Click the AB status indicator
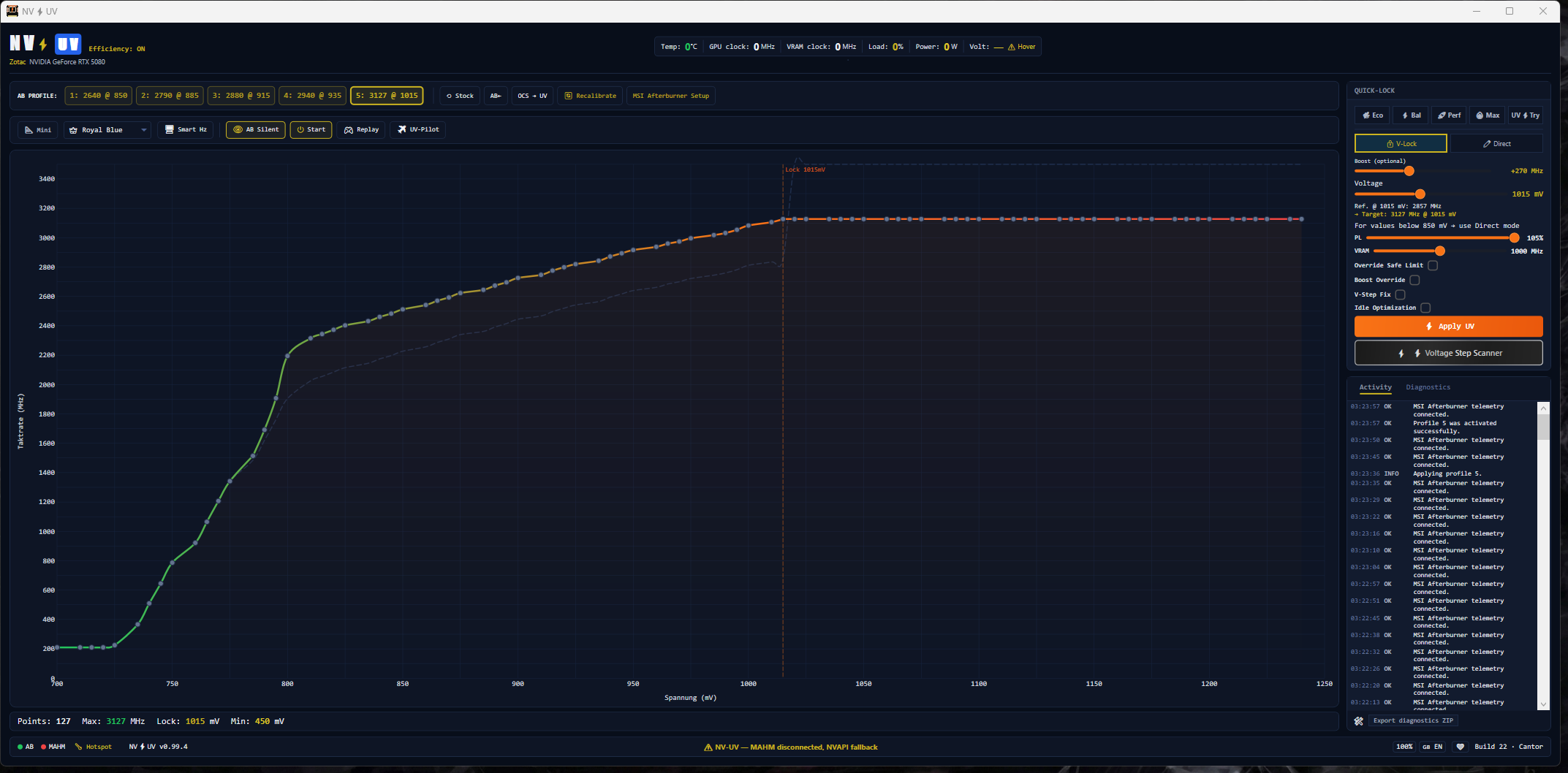Viewport: 1568px width, 773px height. 26,747
